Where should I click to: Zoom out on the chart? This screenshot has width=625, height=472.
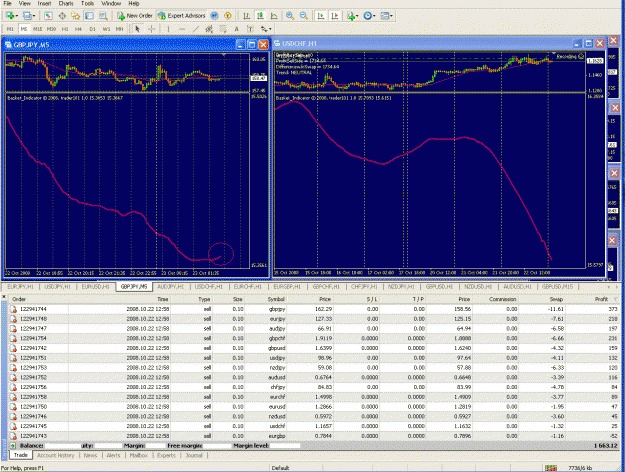point(304,16)
